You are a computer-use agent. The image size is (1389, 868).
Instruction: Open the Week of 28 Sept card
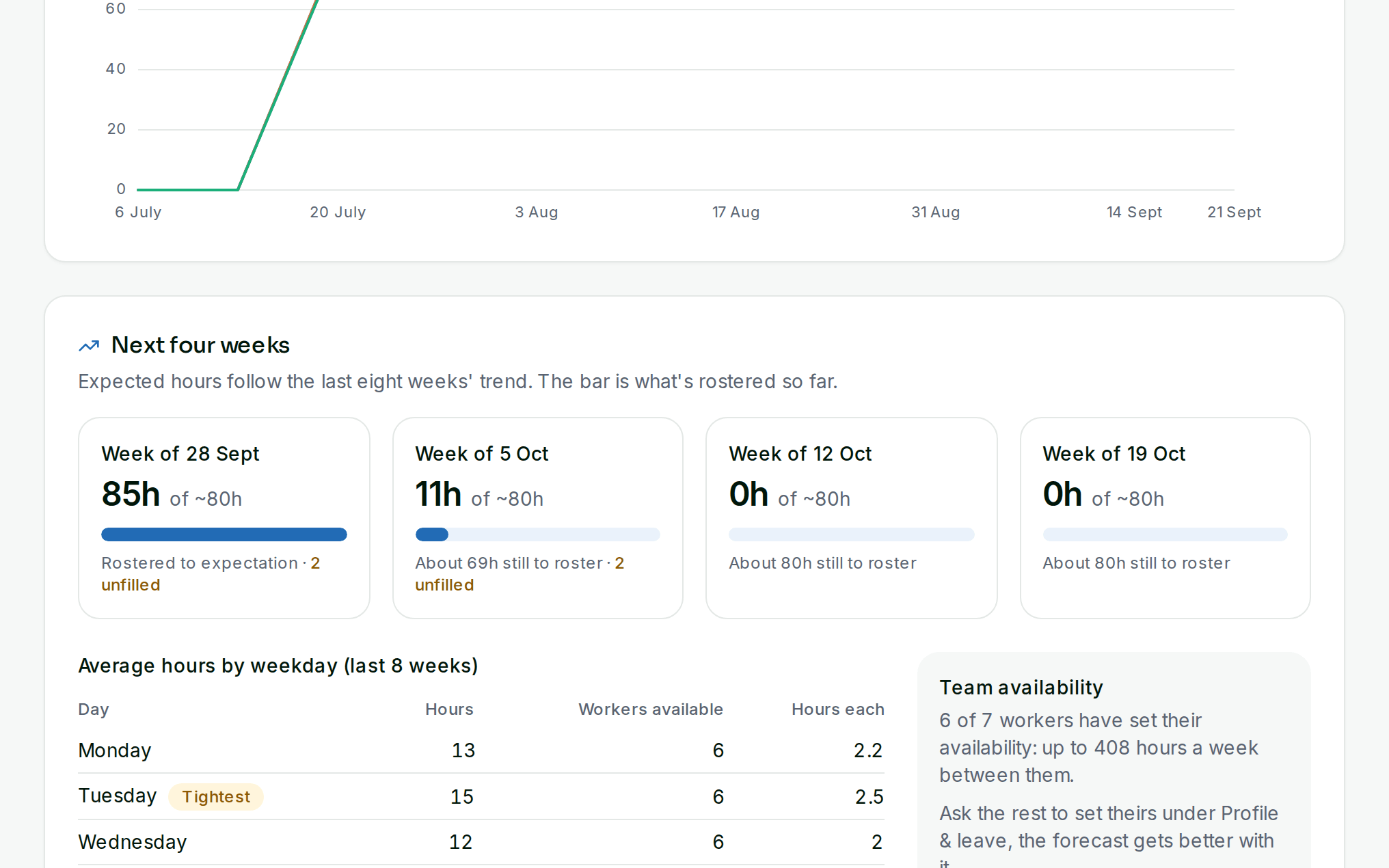(224, 518)
